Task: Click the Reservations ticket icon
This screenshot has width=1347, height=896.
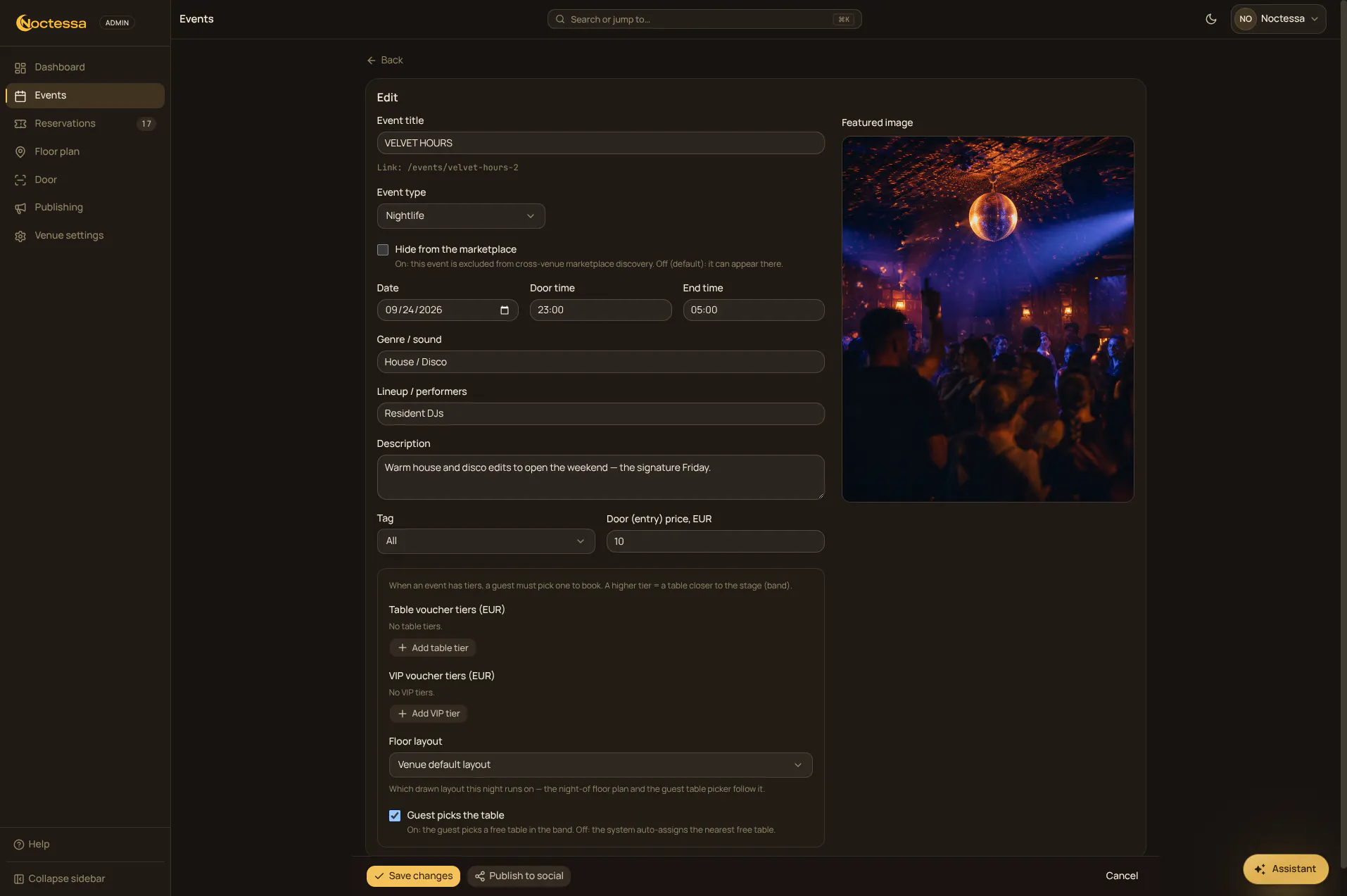Action: click(20, 124)
